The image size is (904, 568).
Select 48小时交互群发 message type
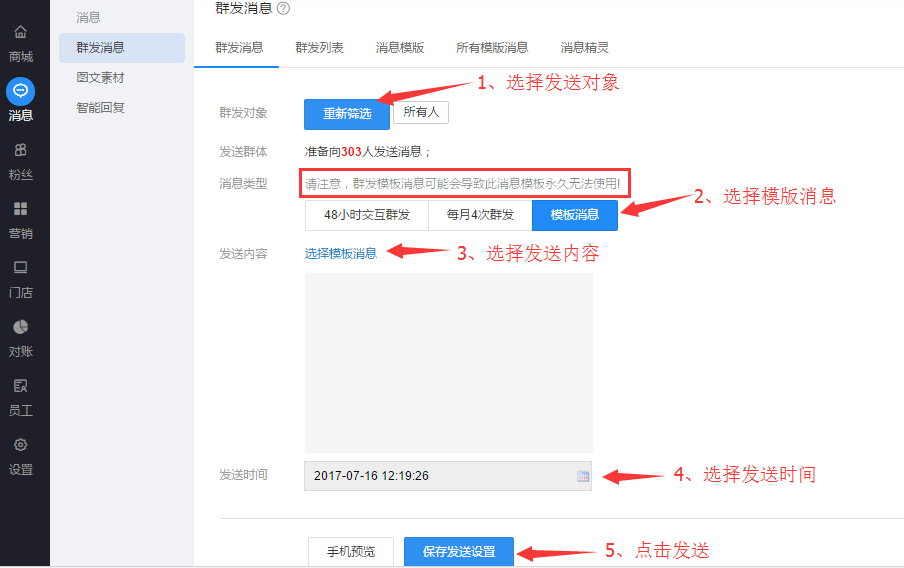click(x=367, y=215)
